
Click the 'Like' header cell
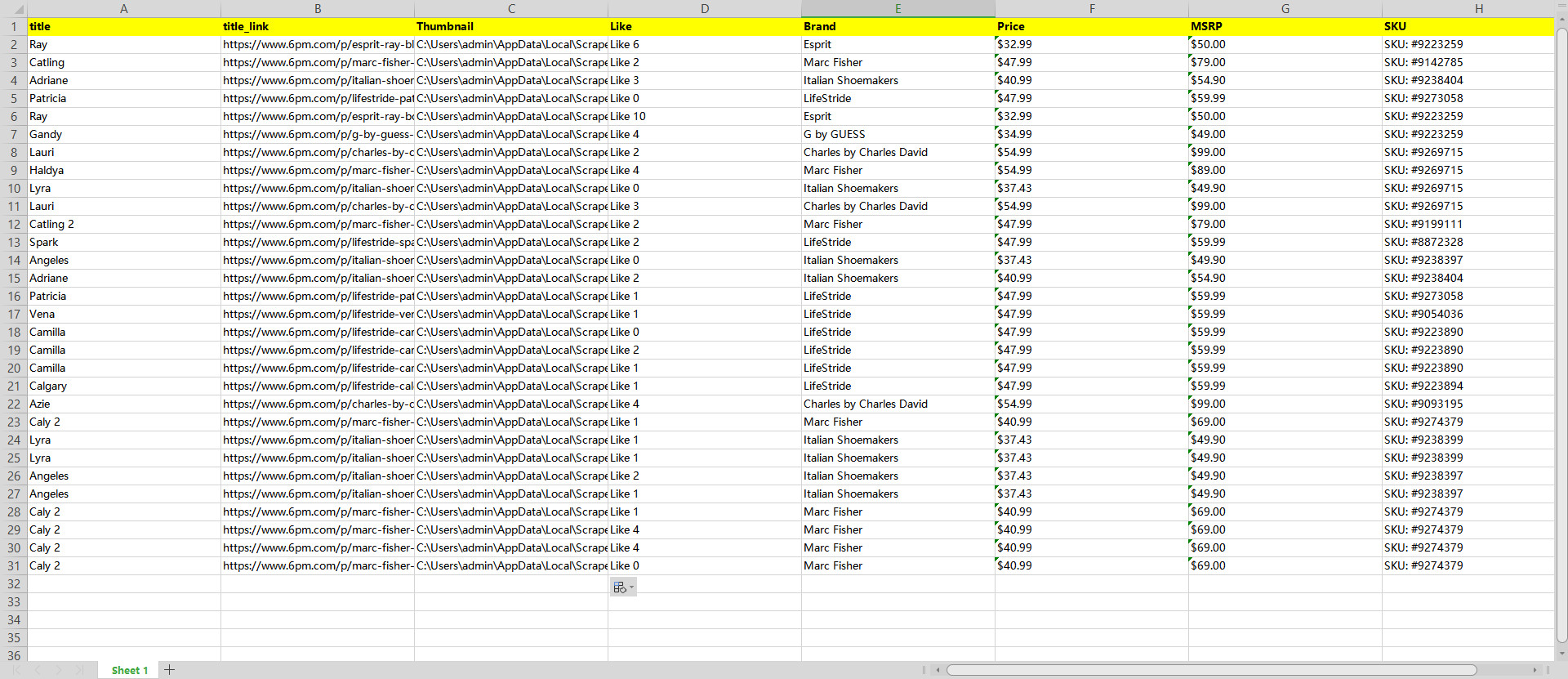coord(705,26)
